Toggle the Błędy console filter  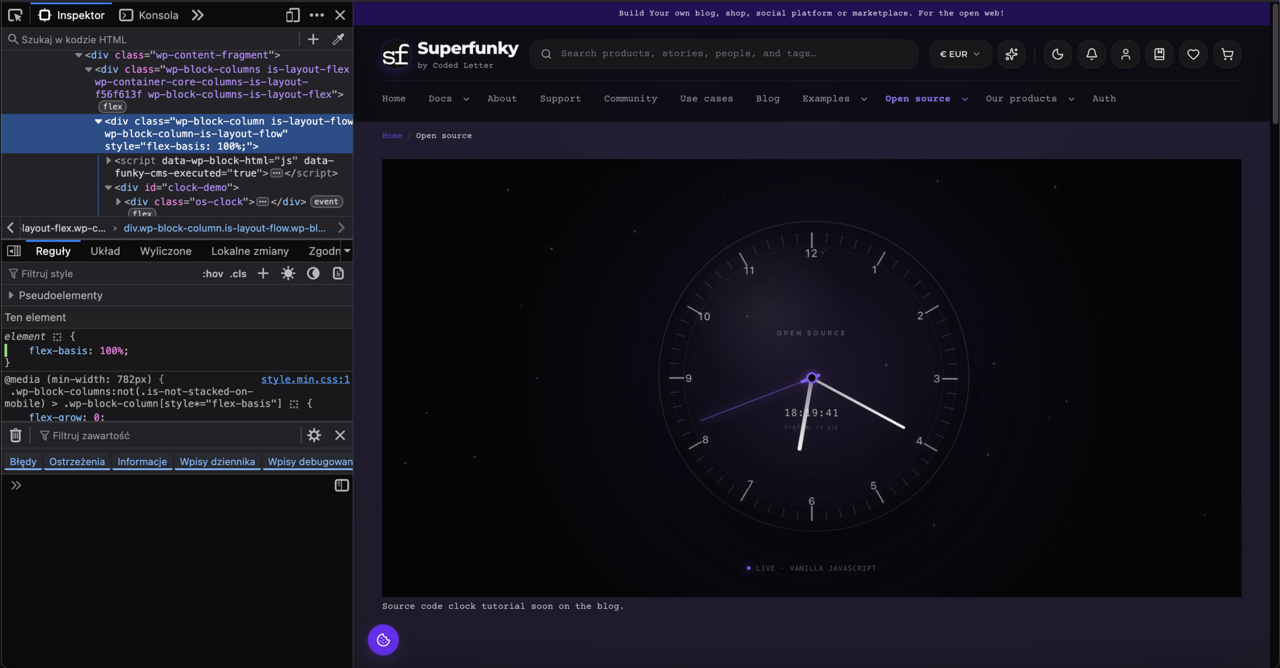[x=23, y=462]
